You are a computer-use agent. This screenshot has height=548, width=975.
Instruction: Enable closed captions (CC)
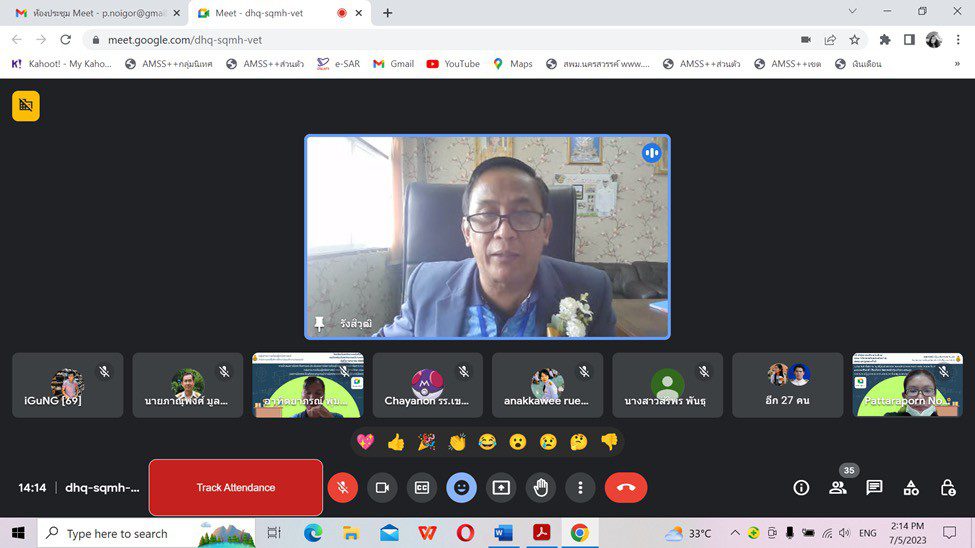click(x=422, y=488)
